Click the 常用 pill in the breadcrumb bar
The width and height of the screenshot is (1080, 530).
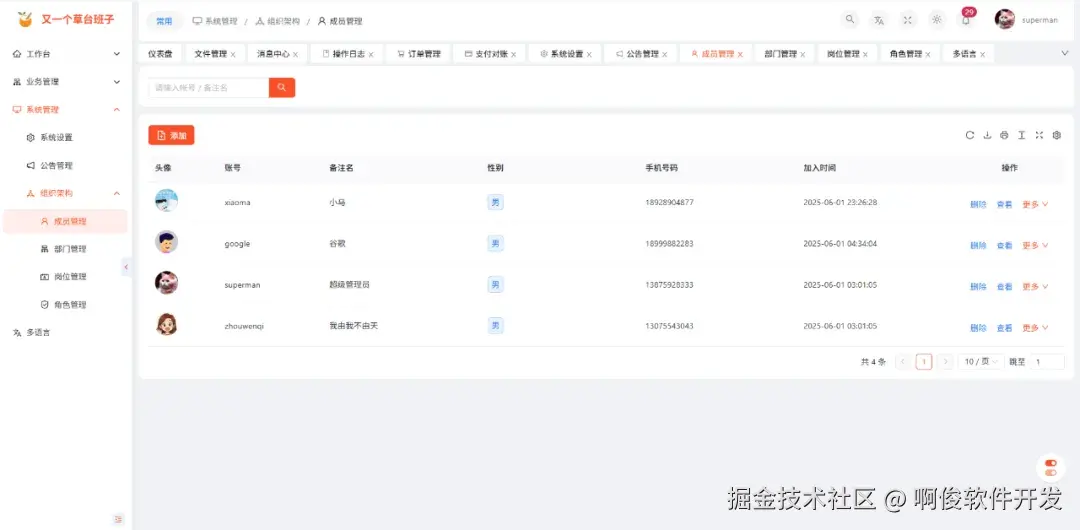(x=164, y=21)
